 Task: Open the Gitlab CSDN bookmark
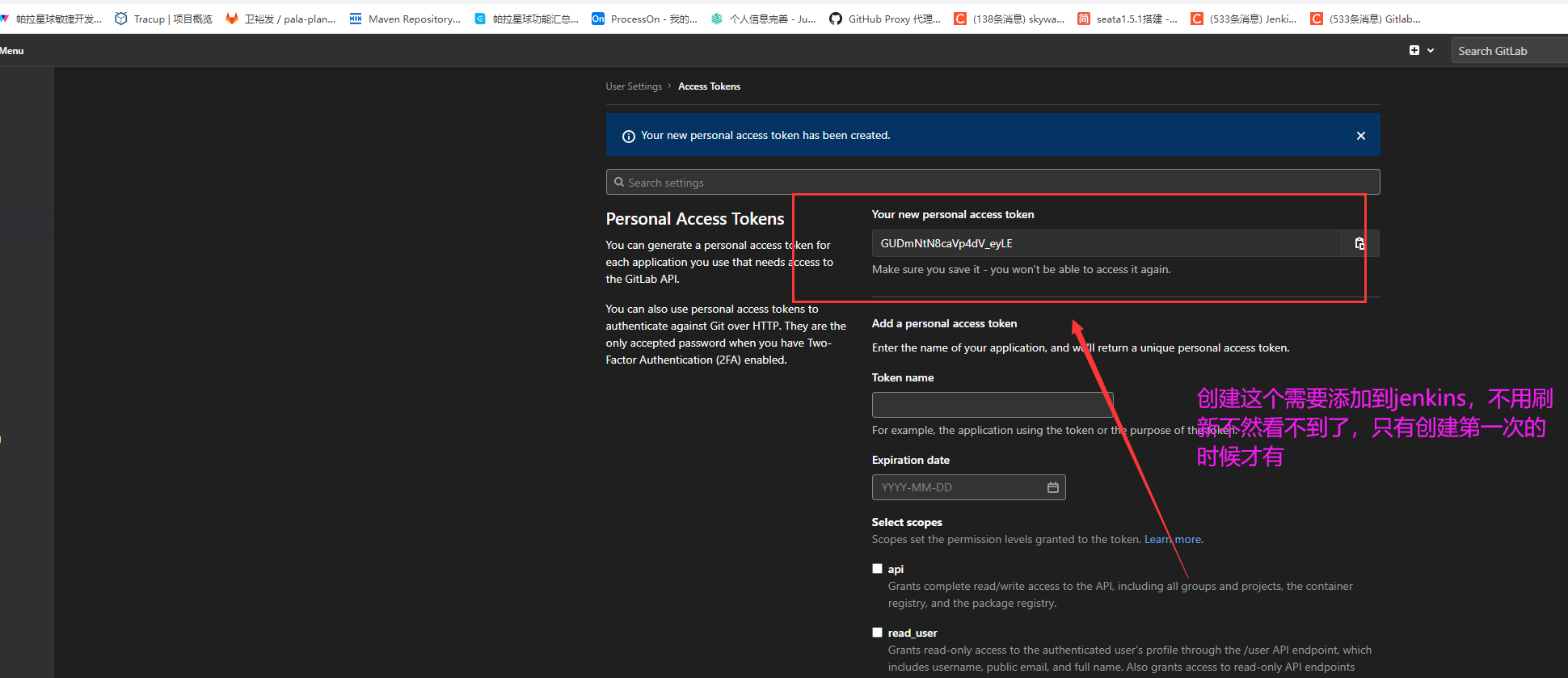coord(1365,19)
